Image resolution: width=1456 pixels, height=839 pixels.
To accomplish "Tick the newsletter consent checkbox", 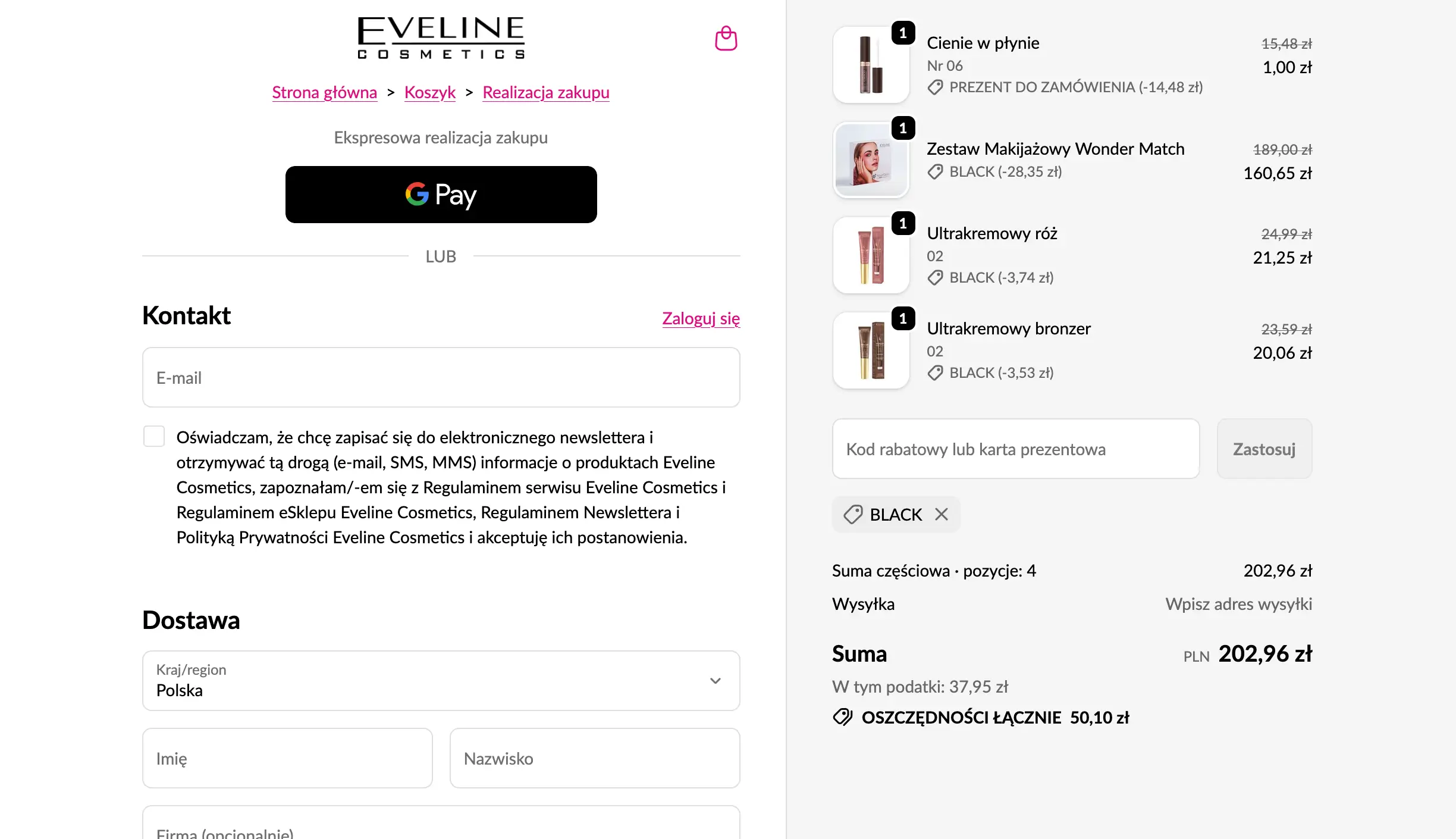I will (x=154, y=436).
